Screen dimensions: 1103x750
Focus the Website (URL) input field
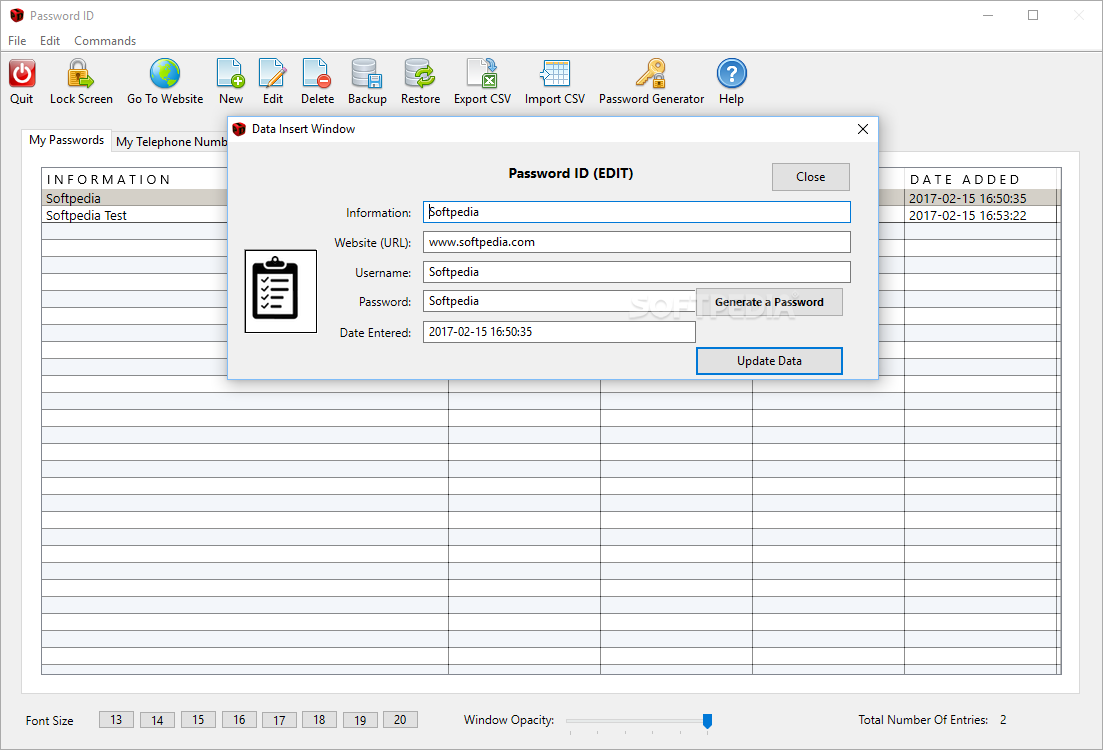[637, 242]
